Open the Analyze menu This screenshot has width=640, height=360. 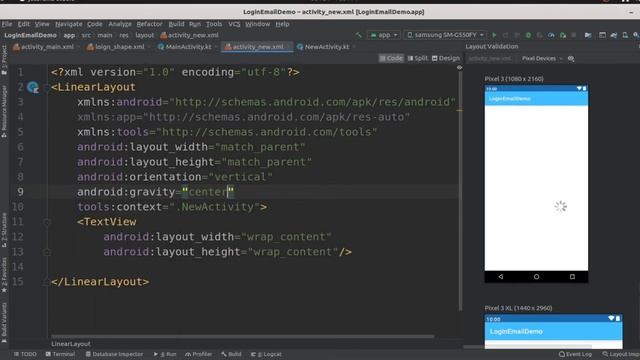click(120, 24)
